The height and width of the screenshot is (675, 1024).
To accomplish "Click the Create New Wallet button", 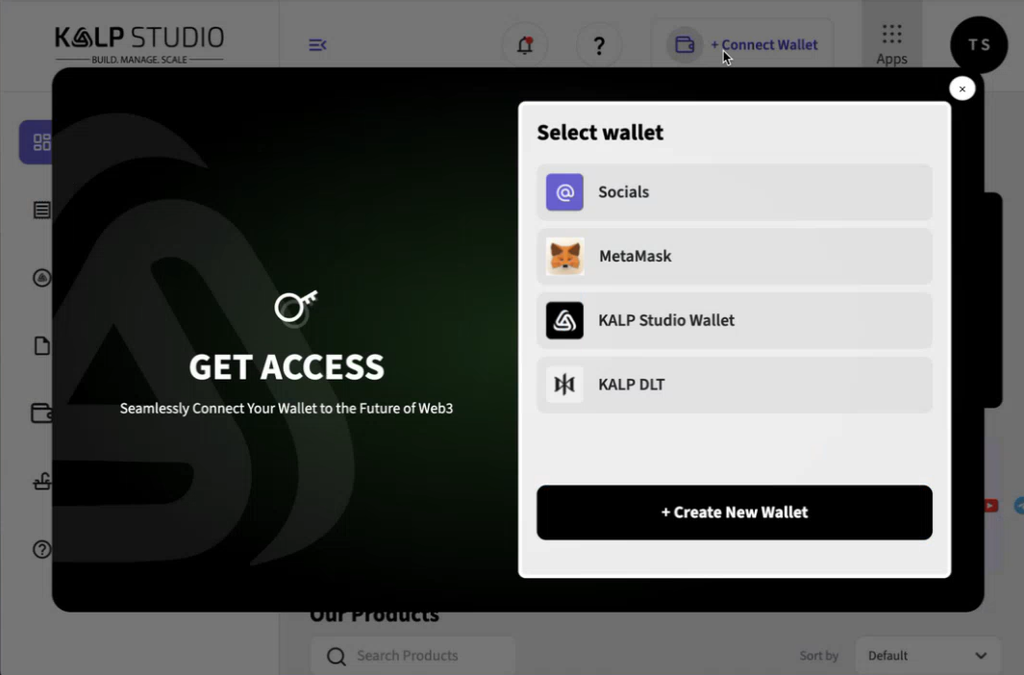I will coord(734,512).
